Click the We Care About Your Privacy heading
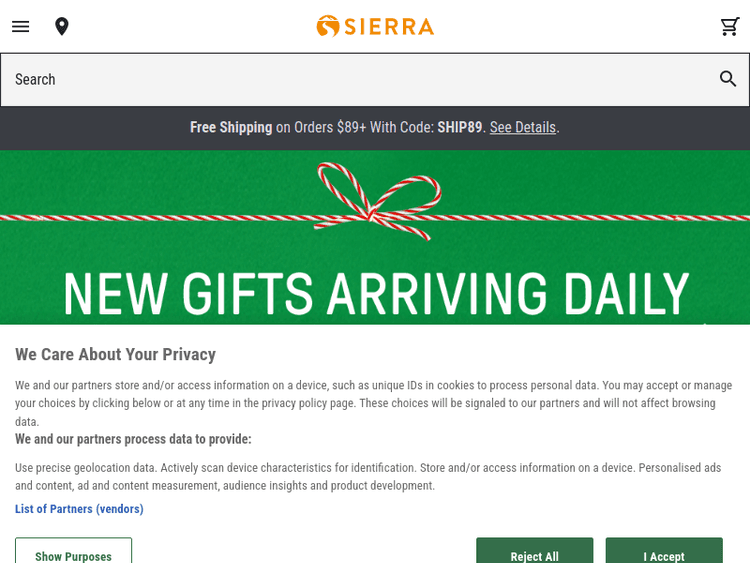 tap(115, 354)
